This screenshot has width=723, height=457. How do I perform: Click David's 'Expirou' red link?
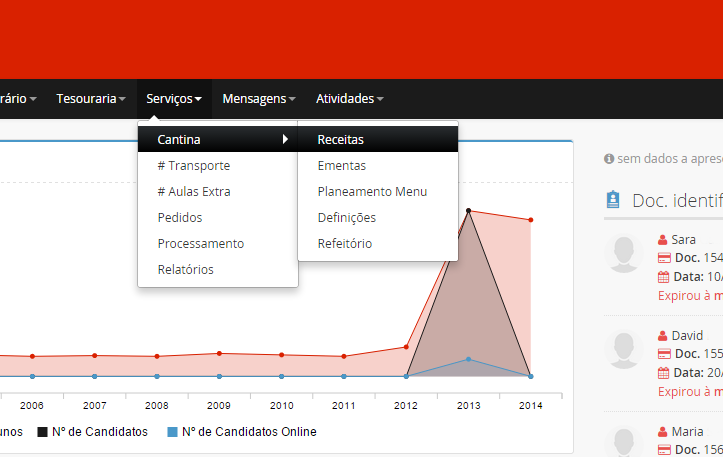tap(689, 392)
